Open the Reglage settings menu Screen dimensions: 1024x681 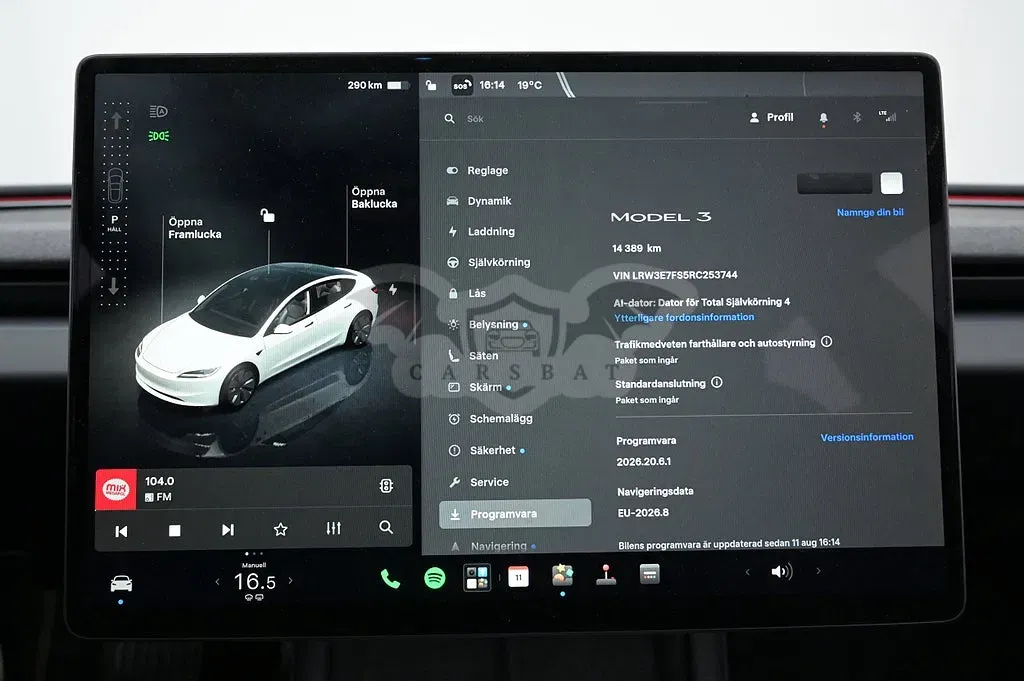[x=477, y=170]
